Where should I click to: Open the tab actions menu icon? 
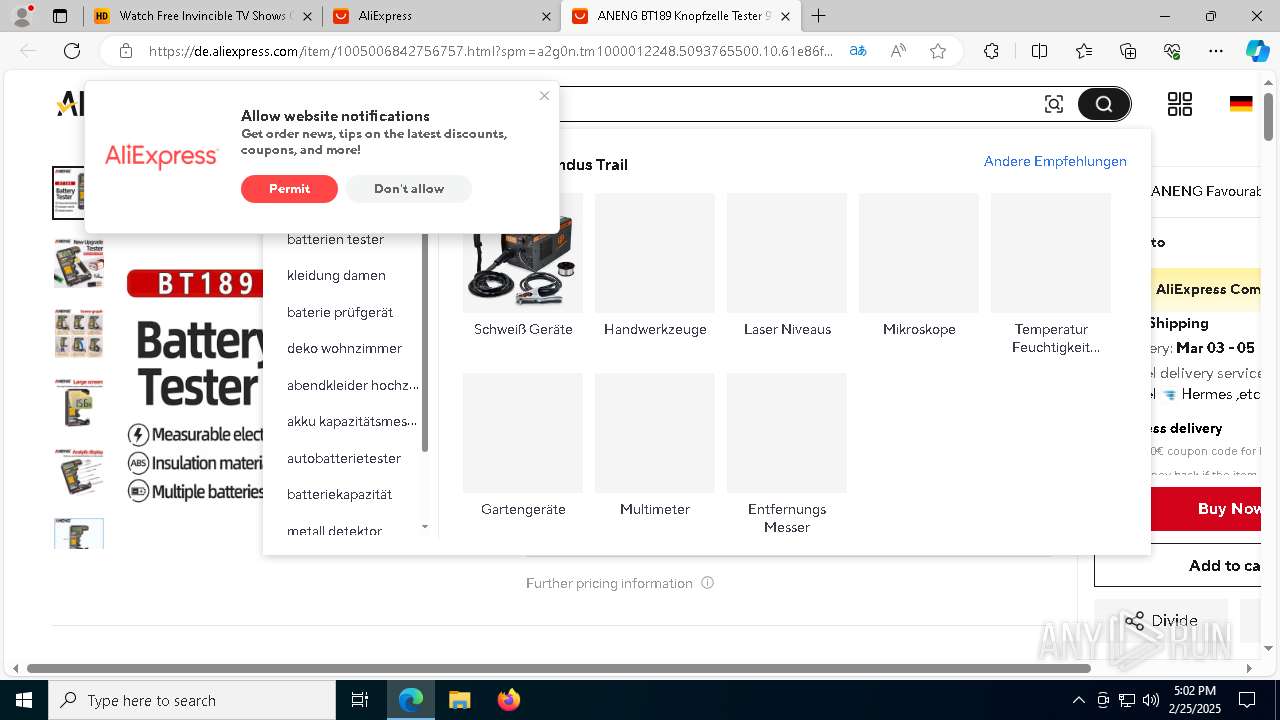pos(60,16)
